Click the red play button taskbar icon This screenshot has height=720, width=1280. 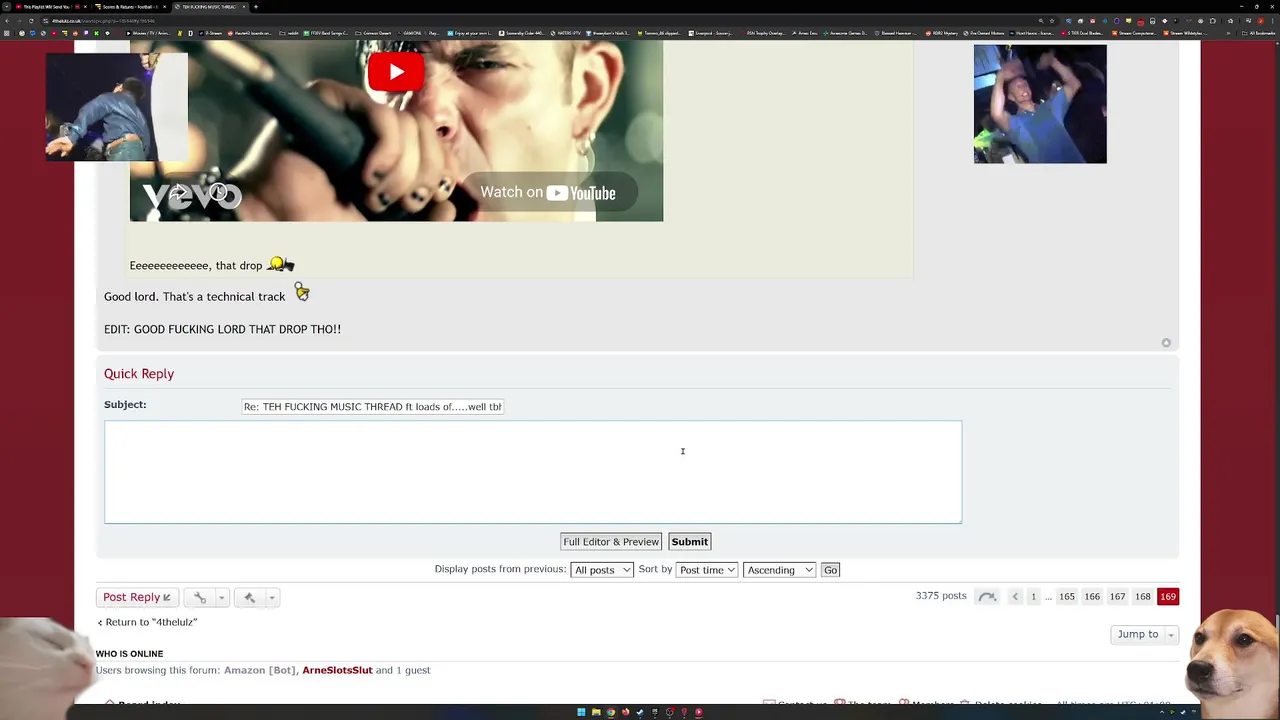(699, 712)
